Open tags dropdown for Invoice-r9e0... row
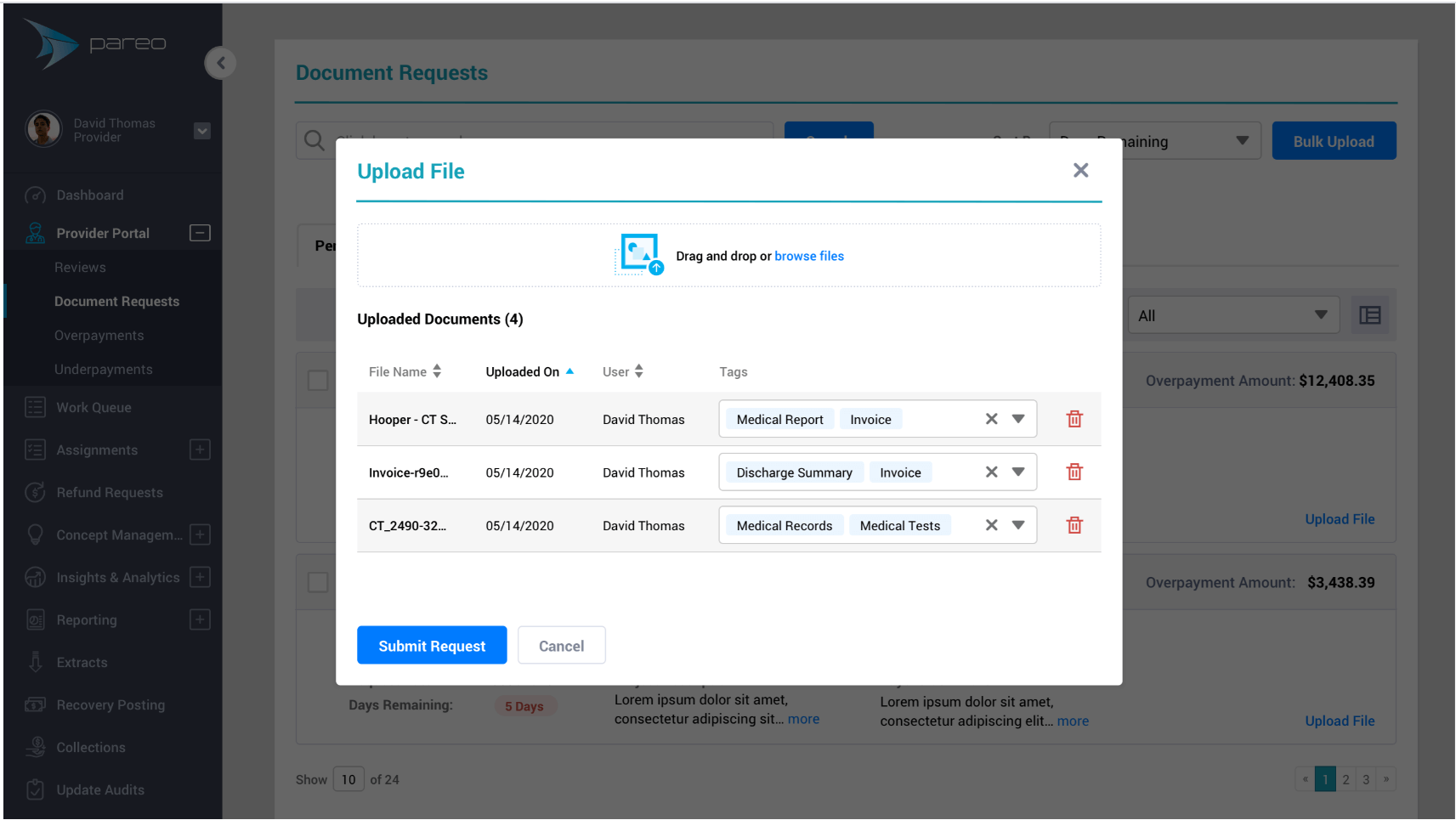This screenshot has width=1456, height=820. pos(1018,472)
